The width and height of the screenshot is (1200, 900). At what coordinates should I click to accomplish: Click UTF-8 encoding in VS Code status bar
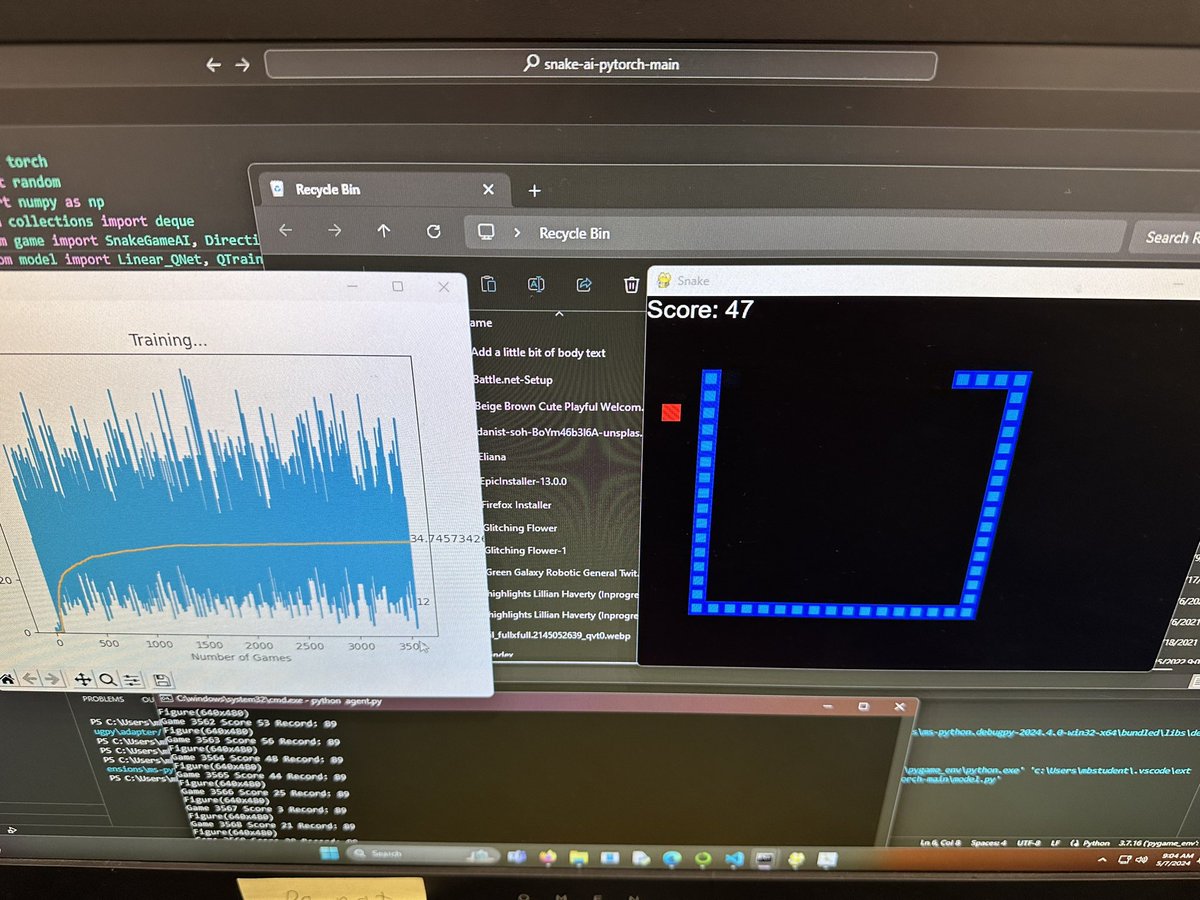click(1029, 843)
